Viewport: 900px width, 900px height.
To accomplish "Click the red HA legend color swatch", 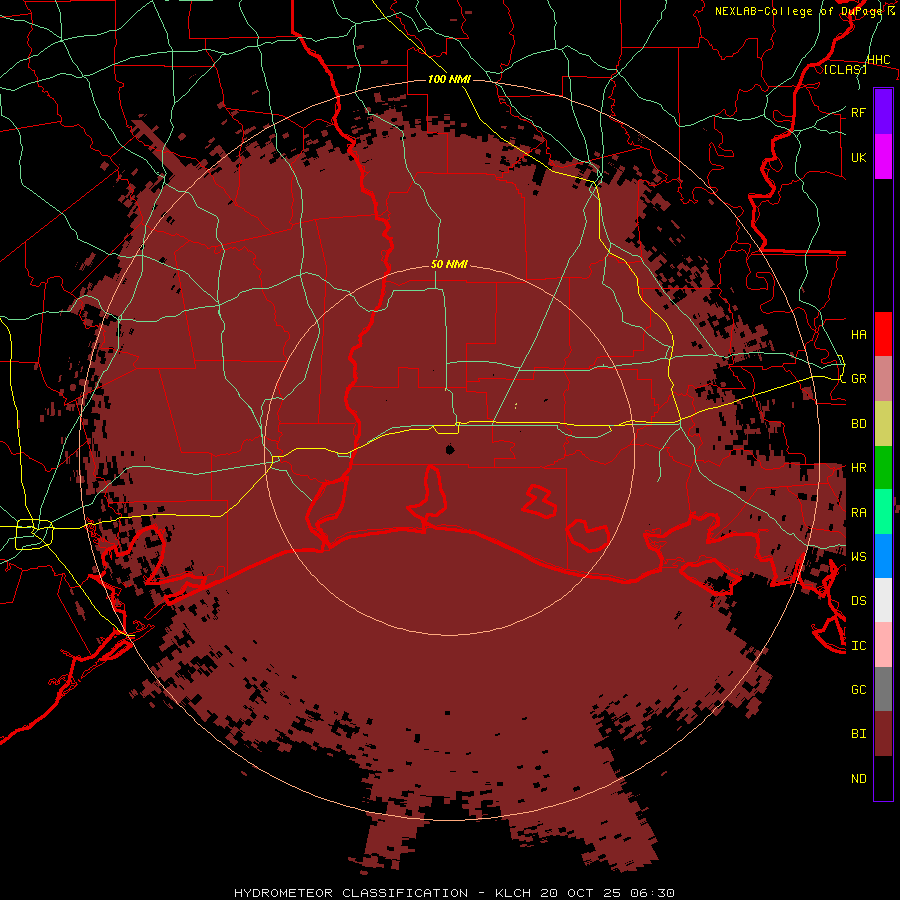I will (883, 334).
